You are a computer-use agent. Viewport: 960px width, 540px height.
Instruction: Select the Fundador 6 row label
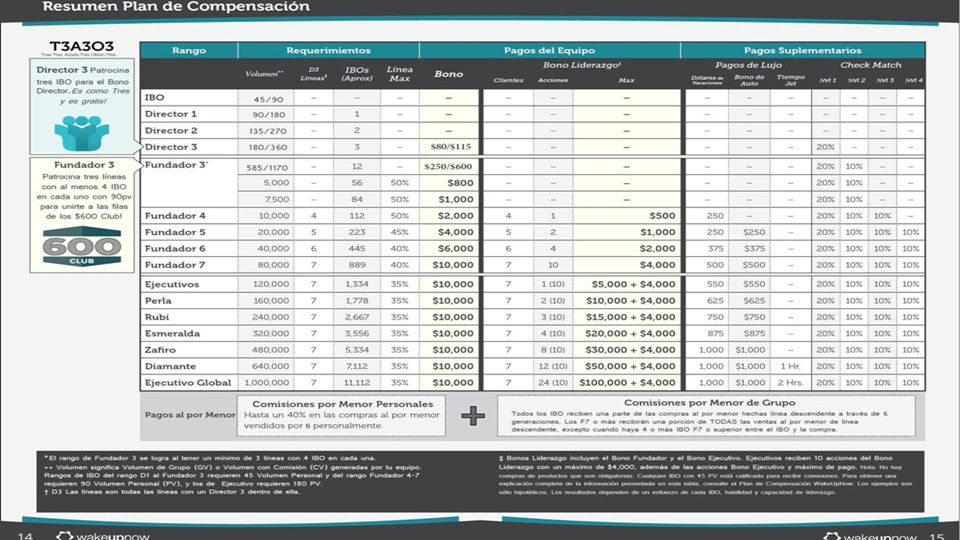click(x=175, y=249)
